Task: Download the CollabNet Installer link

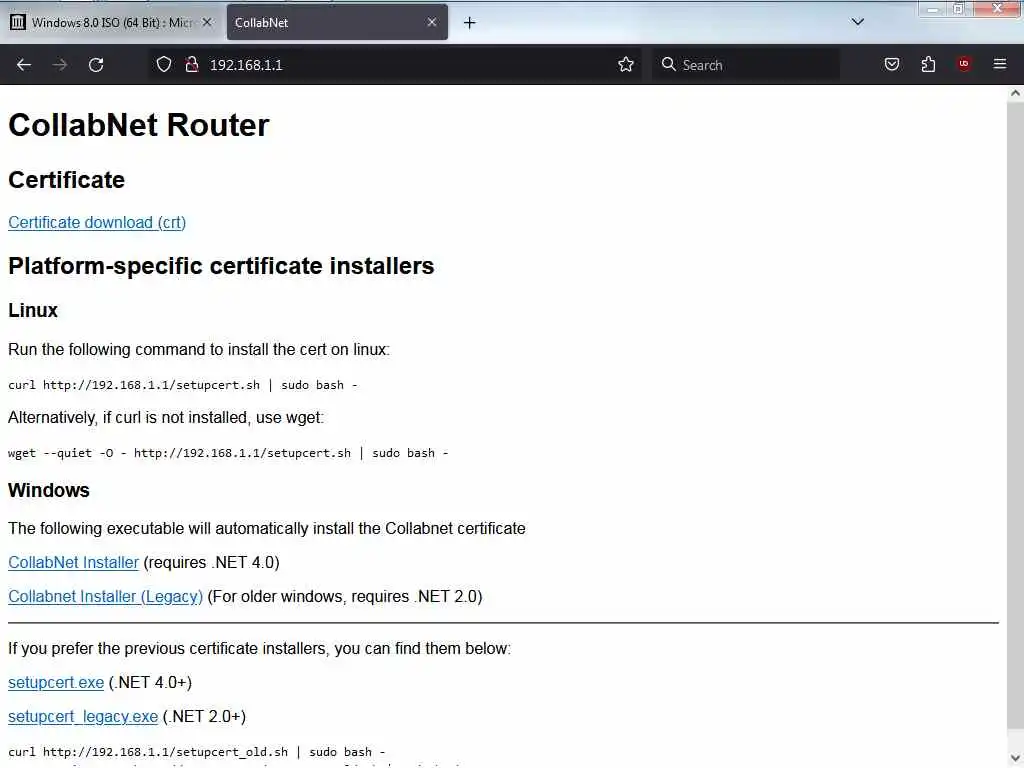Action: click(73, 563)
